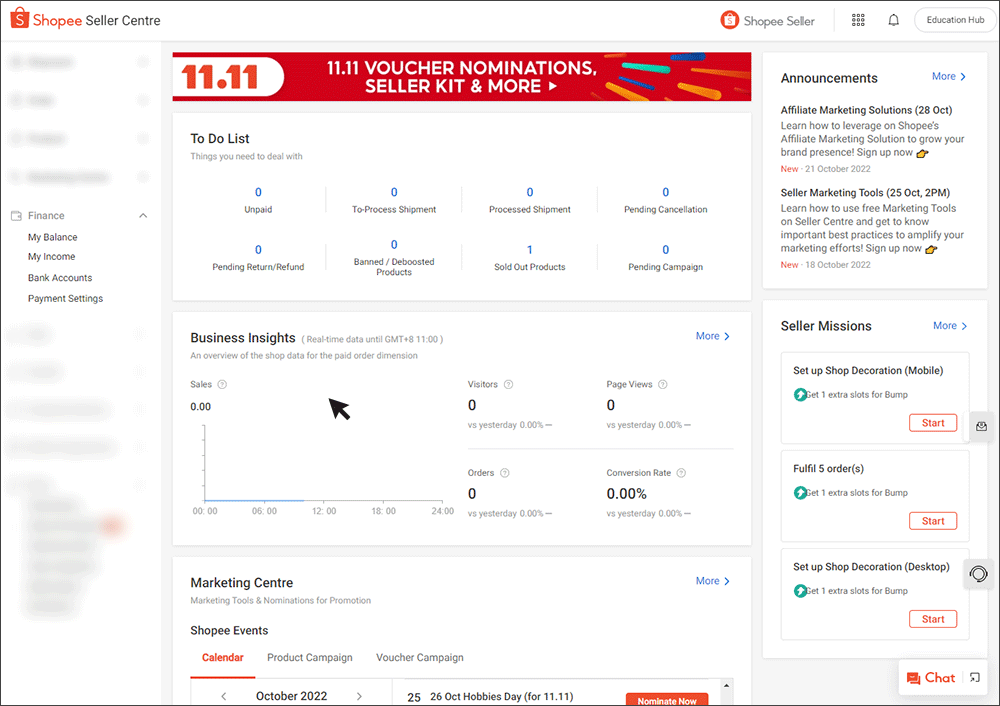Screen dimensions: 1000x706
Task: Click the Shopee Seller Centre logo
Action: coord(84,19)
